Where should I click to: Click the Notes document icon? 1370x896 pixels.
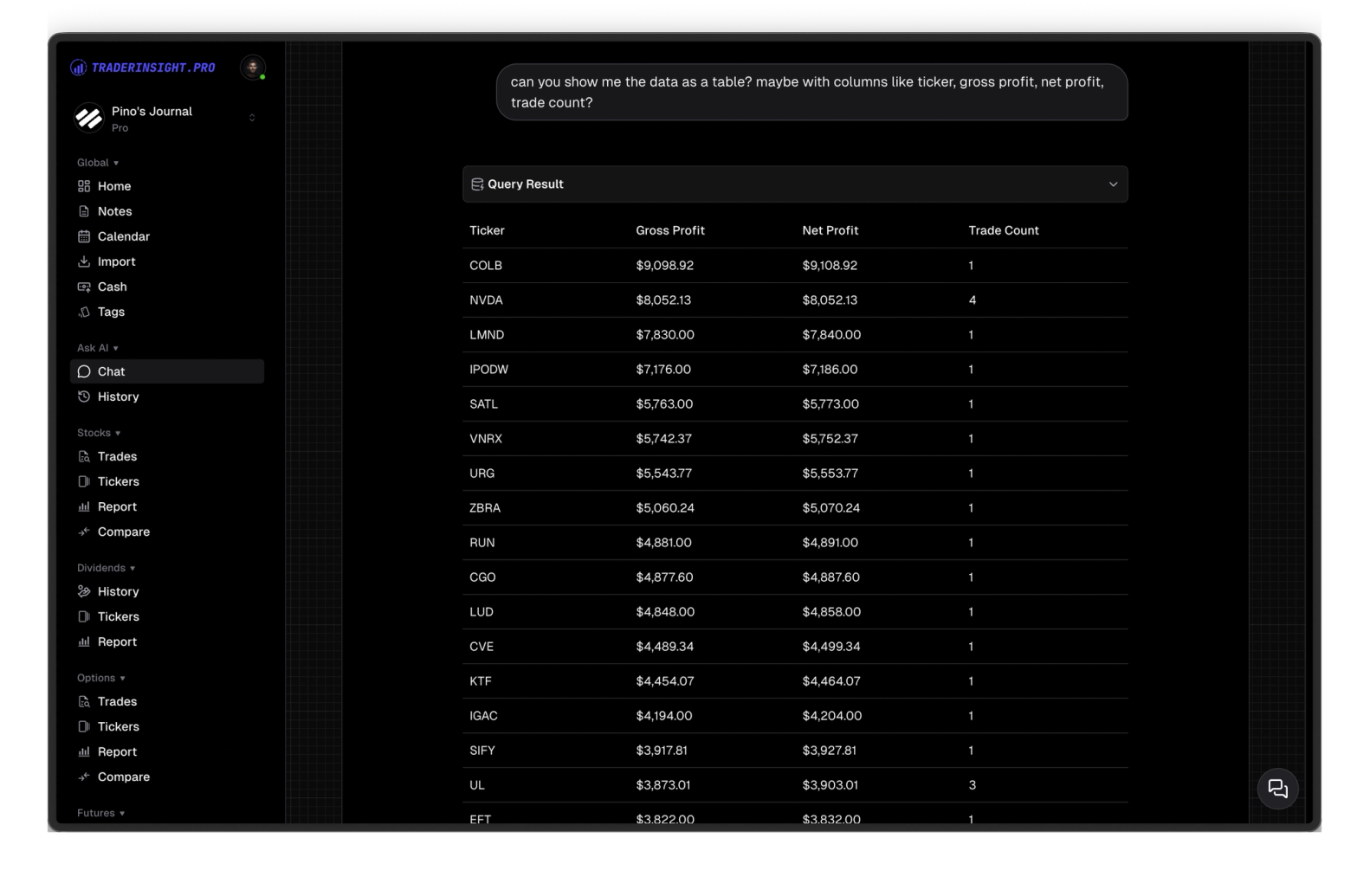84,211
